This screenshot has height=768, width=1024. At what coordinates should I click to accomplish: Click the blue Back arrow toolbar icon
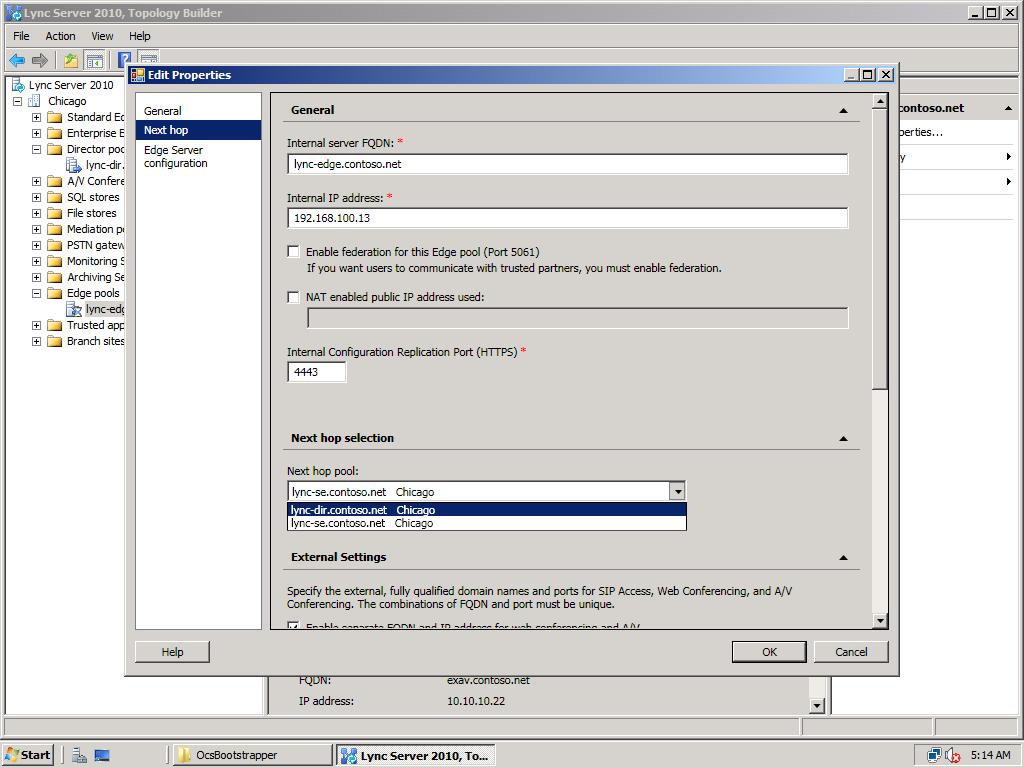pos(17,61)
